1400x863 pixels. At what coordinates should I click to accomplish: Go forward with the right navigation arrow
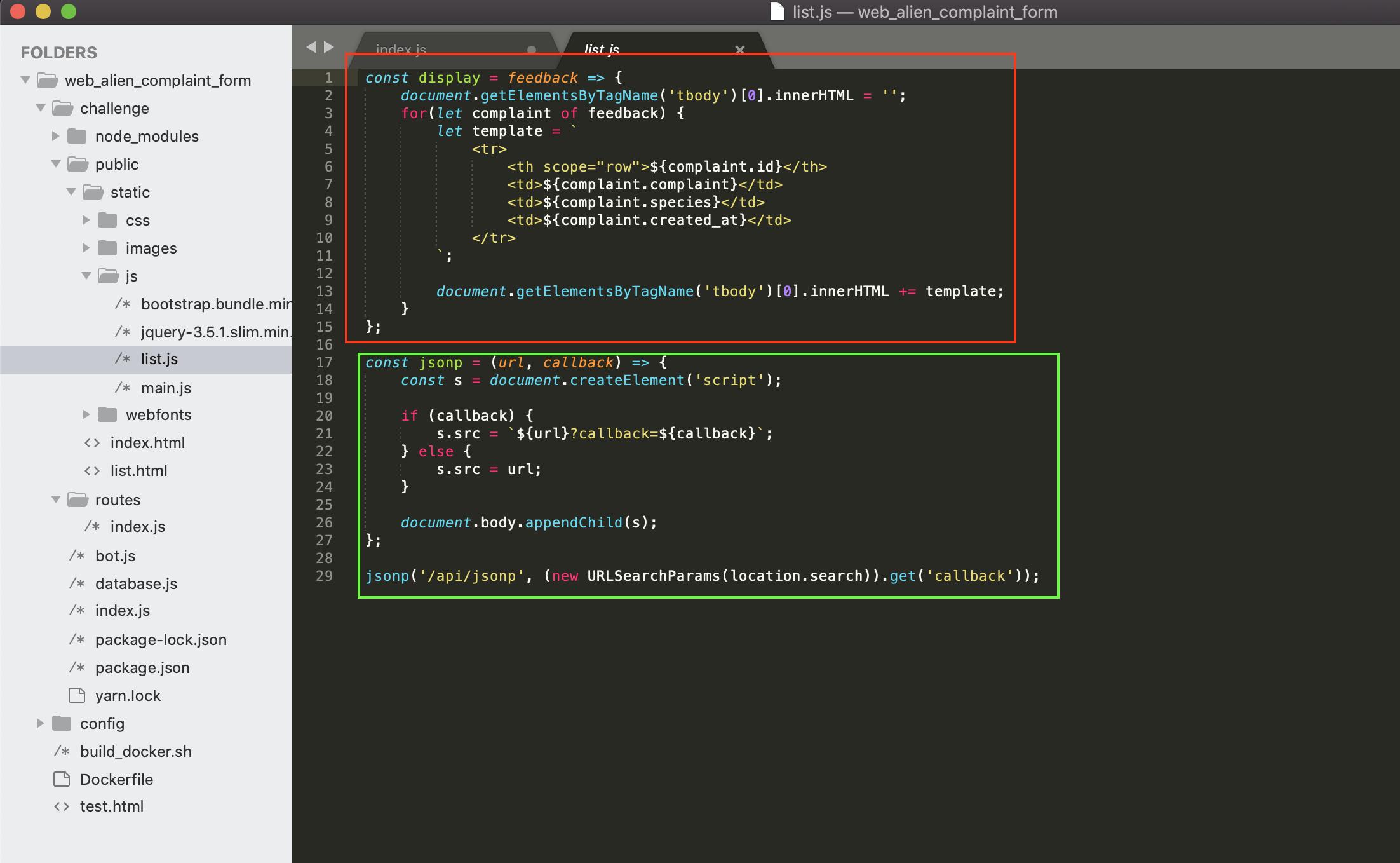point(329,47)
